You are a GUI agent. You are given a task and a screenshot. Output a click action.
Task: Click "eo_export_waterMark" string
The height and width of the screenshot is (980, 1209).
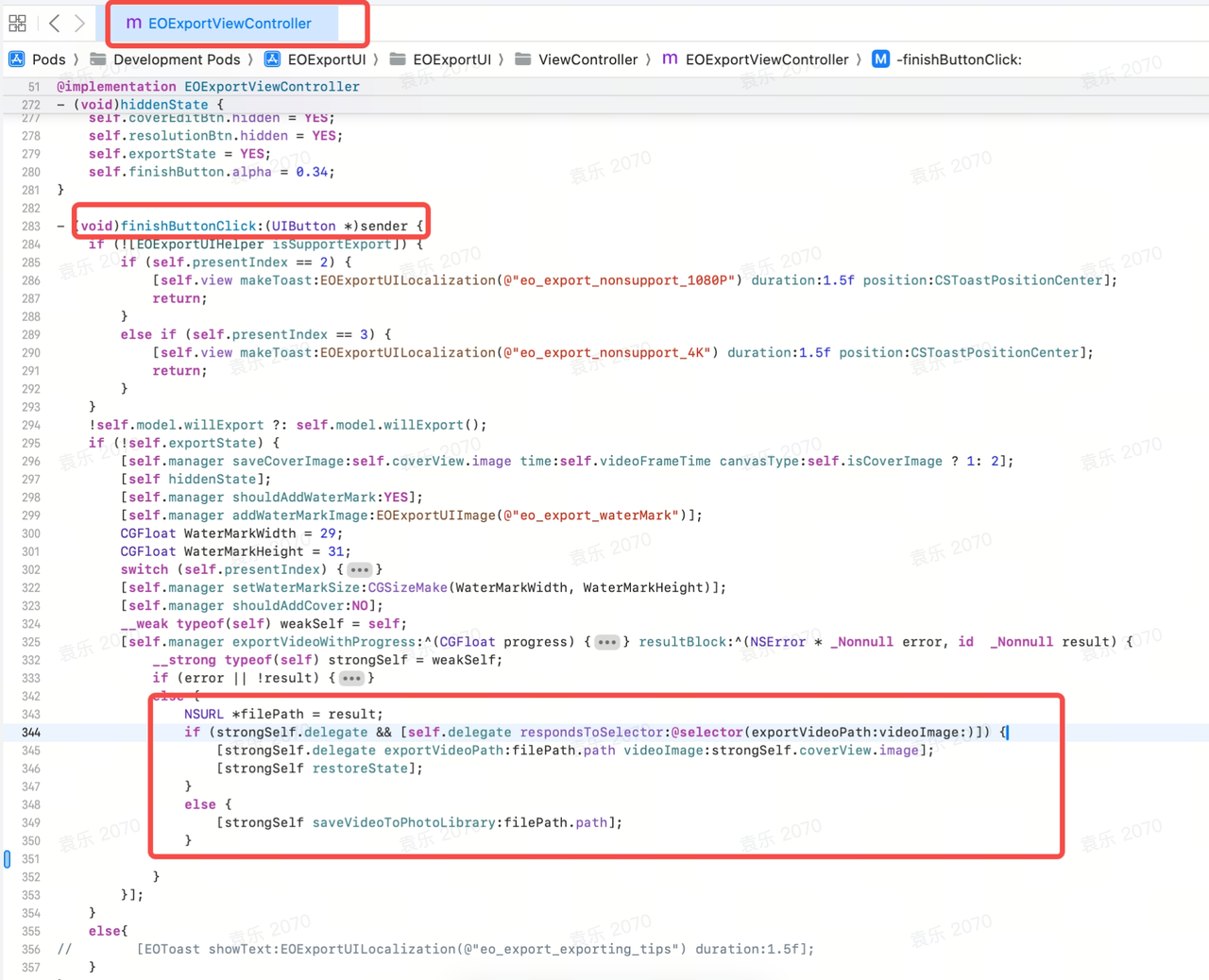coord(594,515)
